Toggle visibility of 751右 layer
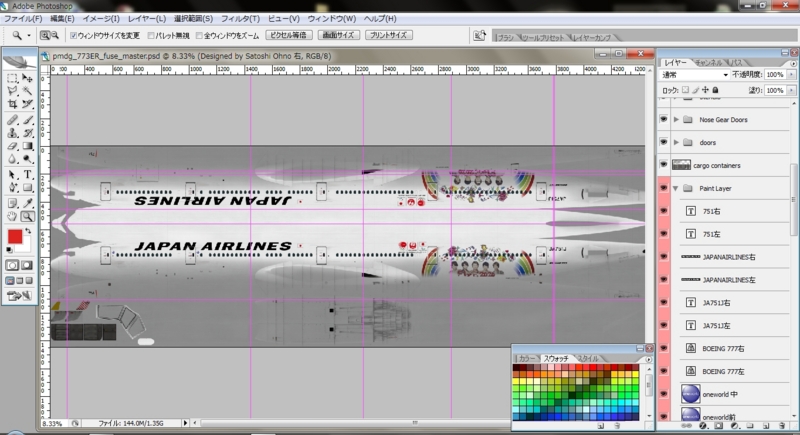 tap(663, 211)
